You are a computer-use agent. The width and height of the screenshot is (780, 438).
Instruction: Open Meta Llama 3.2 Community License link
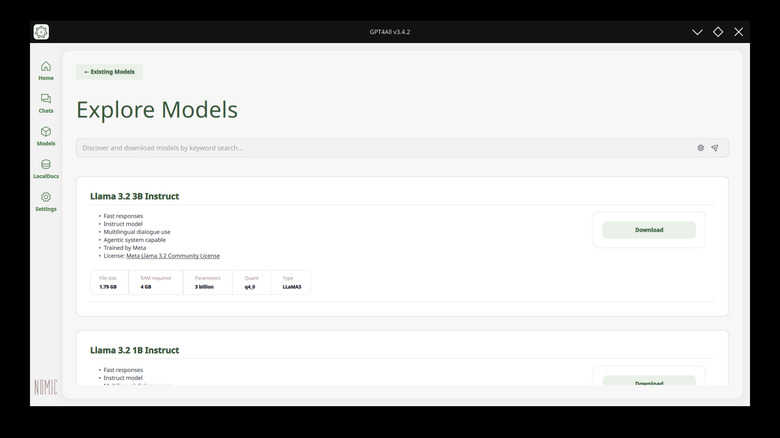point(173,256)
